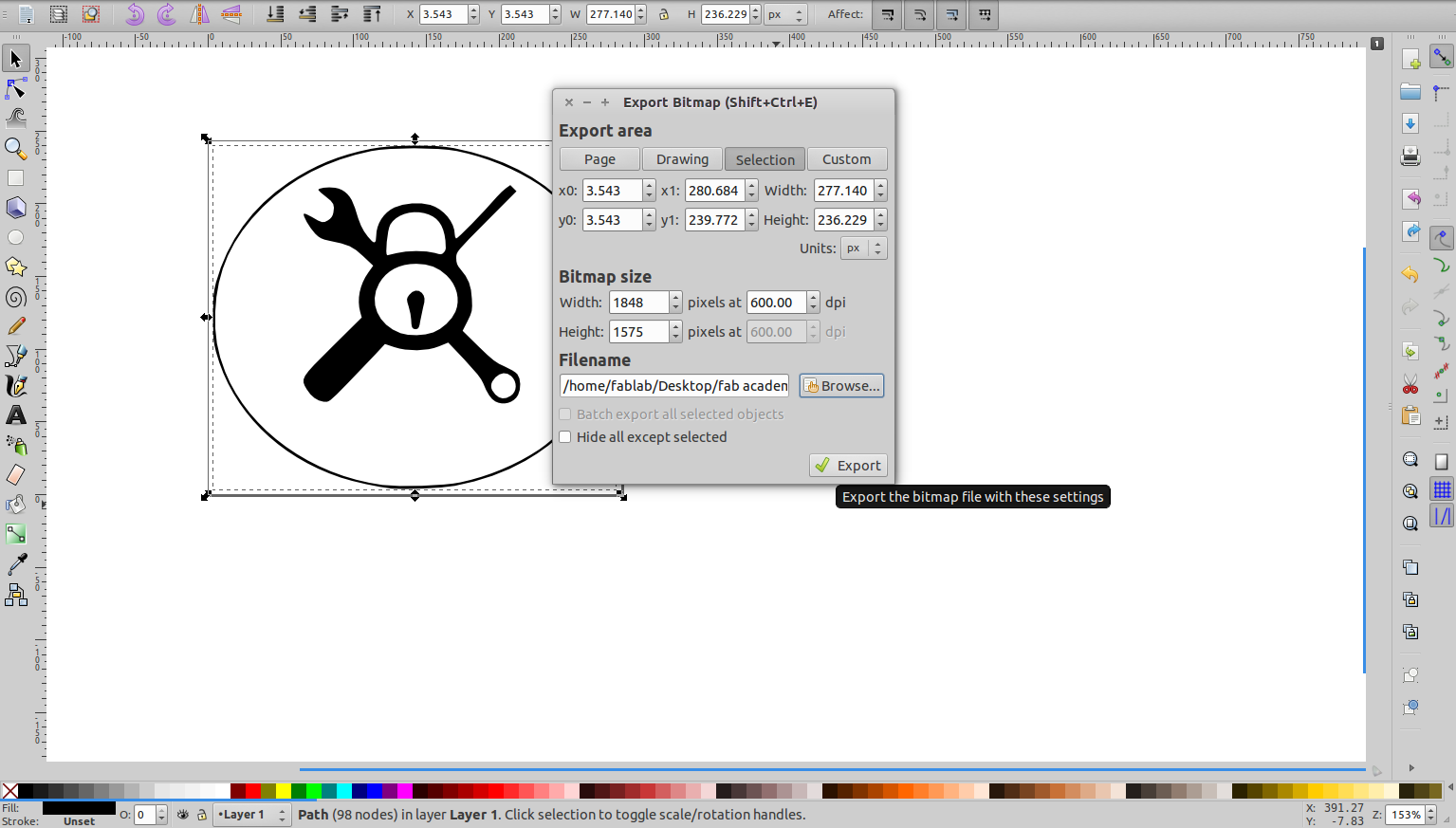Open toolbar units px dropdown
The image size is (1456, 828).
785,14
